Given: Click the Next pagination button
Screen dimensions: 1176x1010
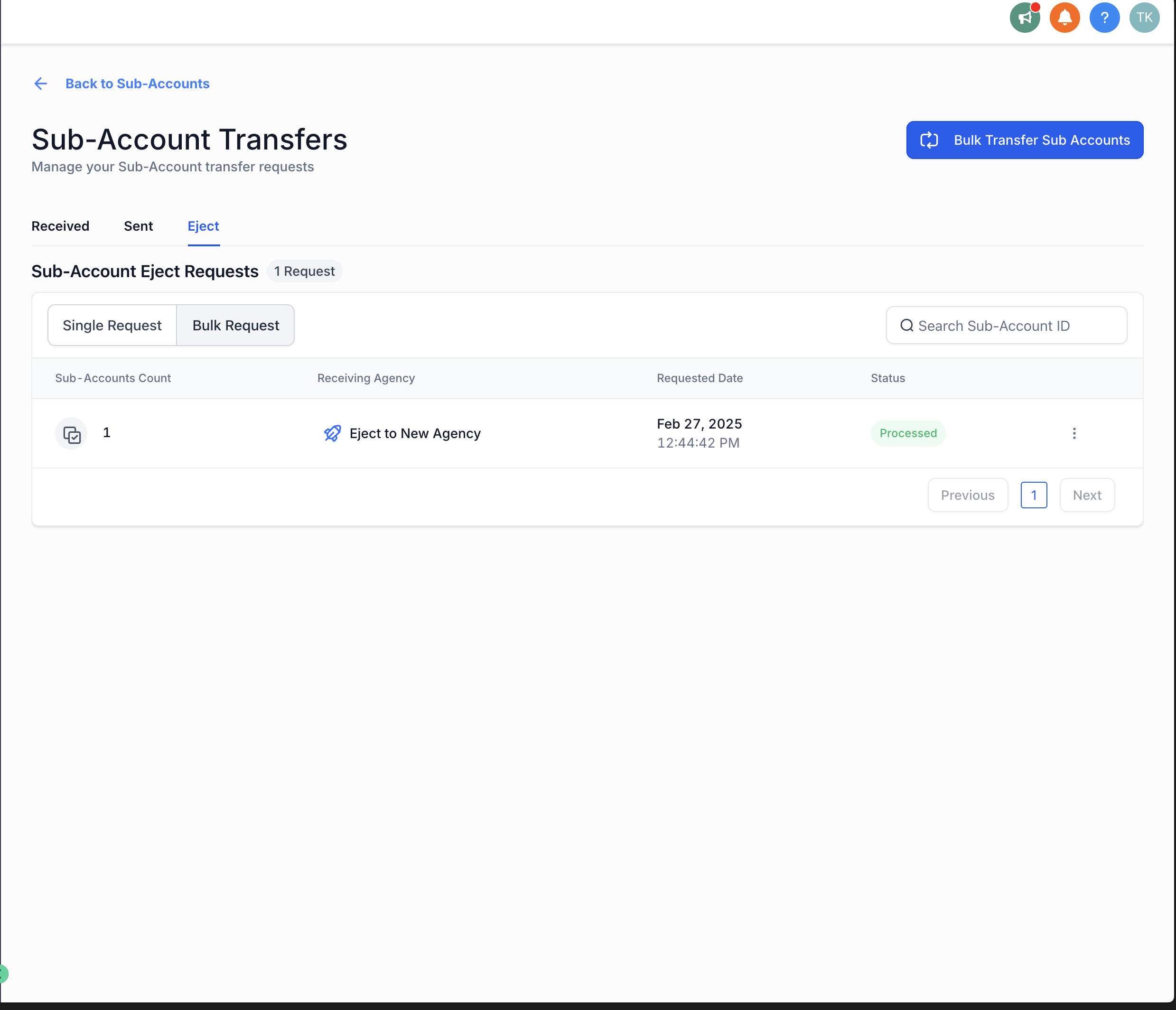Looking at the screenshot, I should click(x=1086, y=495).
